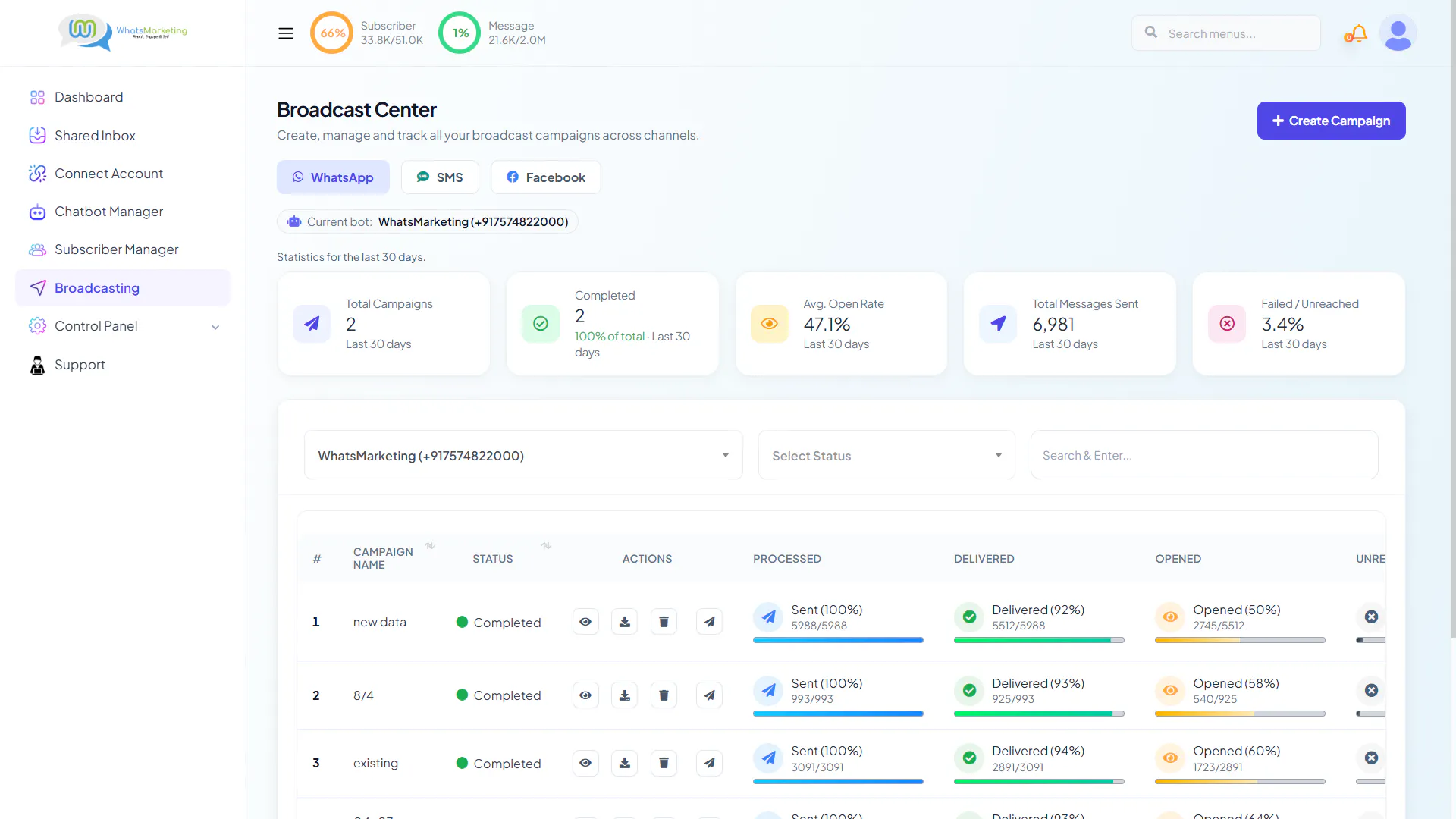Viewport: 1456px width, 819px height.
Task: Switch to the WhatsApp tab
Action: (x=333, y=177)
